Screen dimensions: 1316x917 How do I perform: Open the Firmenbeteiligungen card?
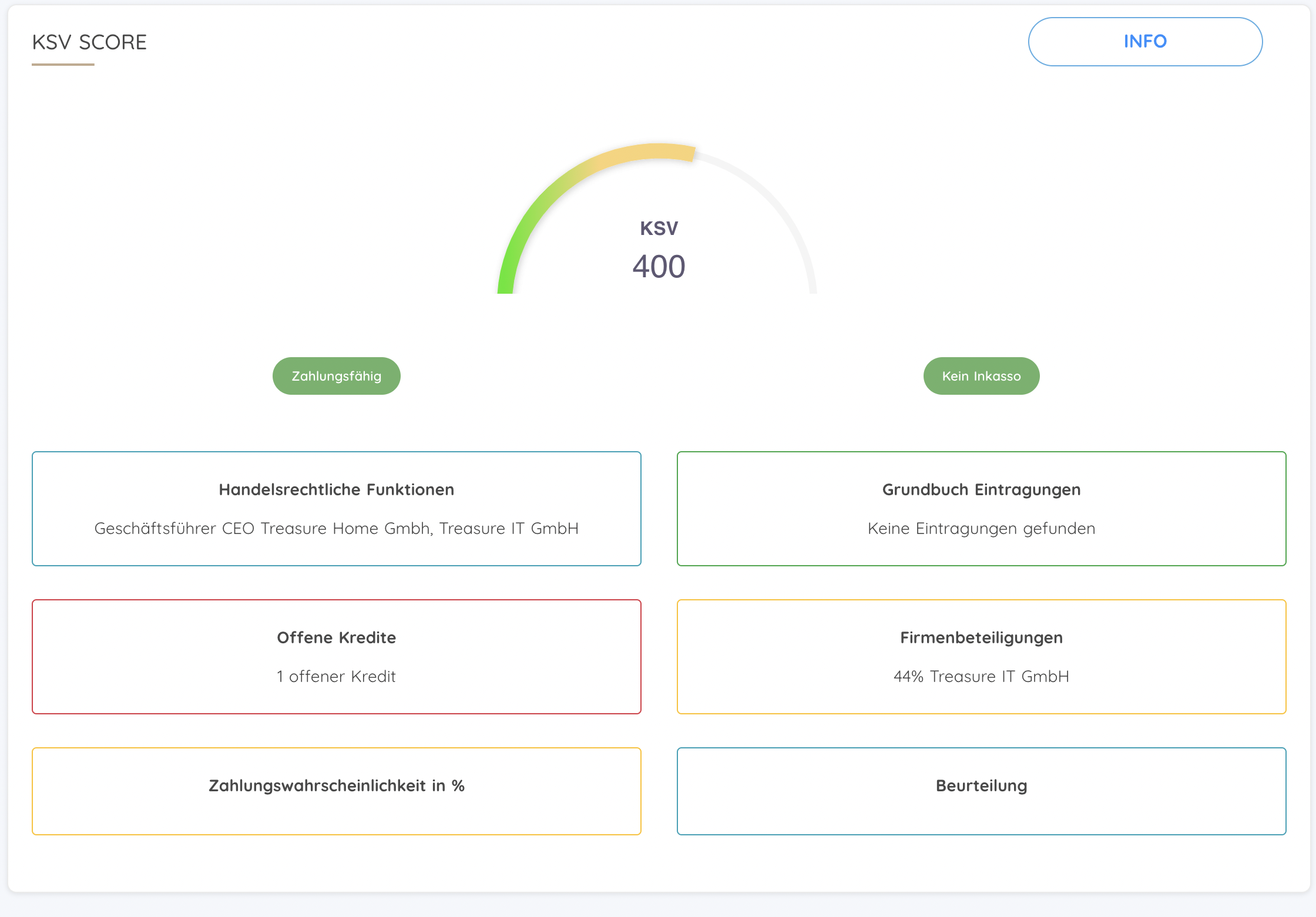(981, 657)
